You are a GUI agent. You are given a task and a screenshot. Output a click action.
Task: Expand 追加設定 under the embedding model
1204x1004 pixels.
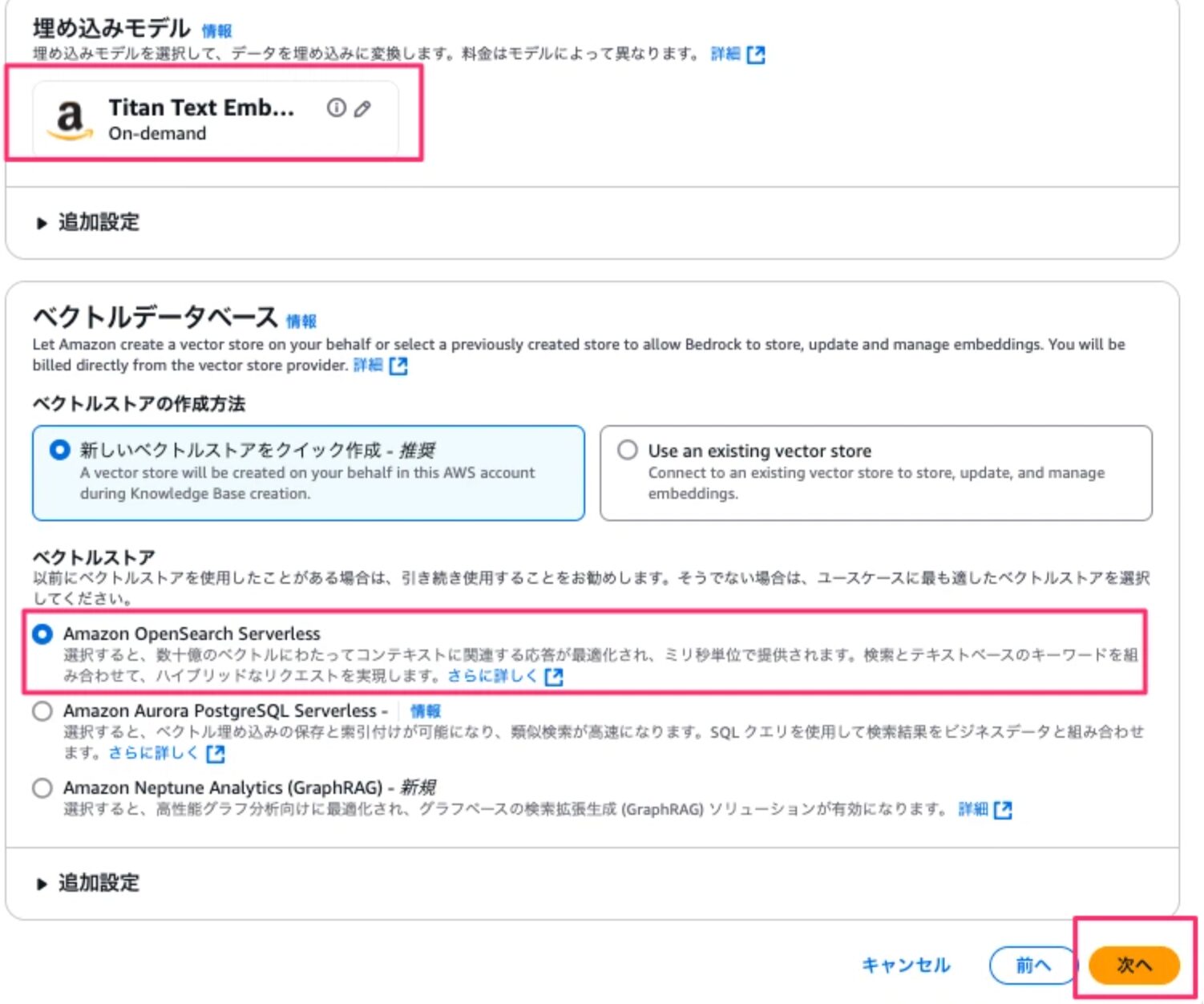(88, 222)
